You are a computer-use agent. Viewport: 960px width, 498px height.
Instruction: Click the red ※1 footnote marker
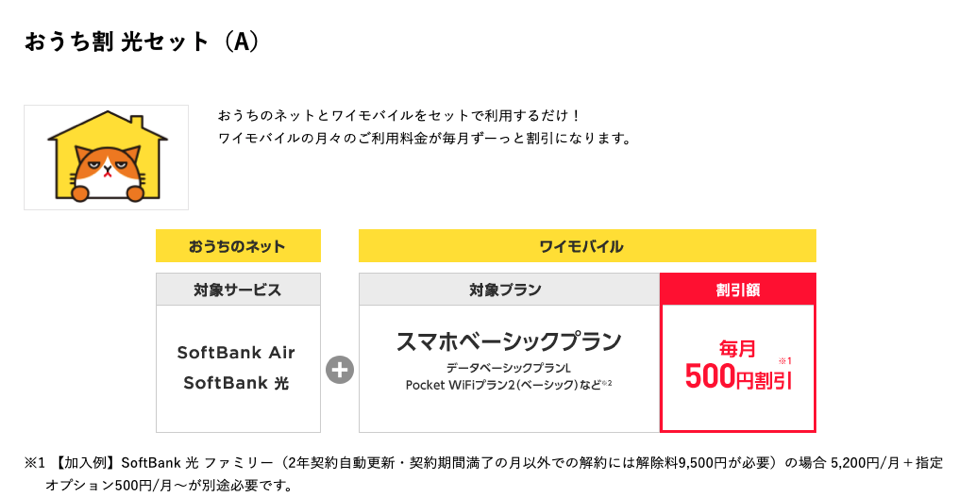pos(785,361)
